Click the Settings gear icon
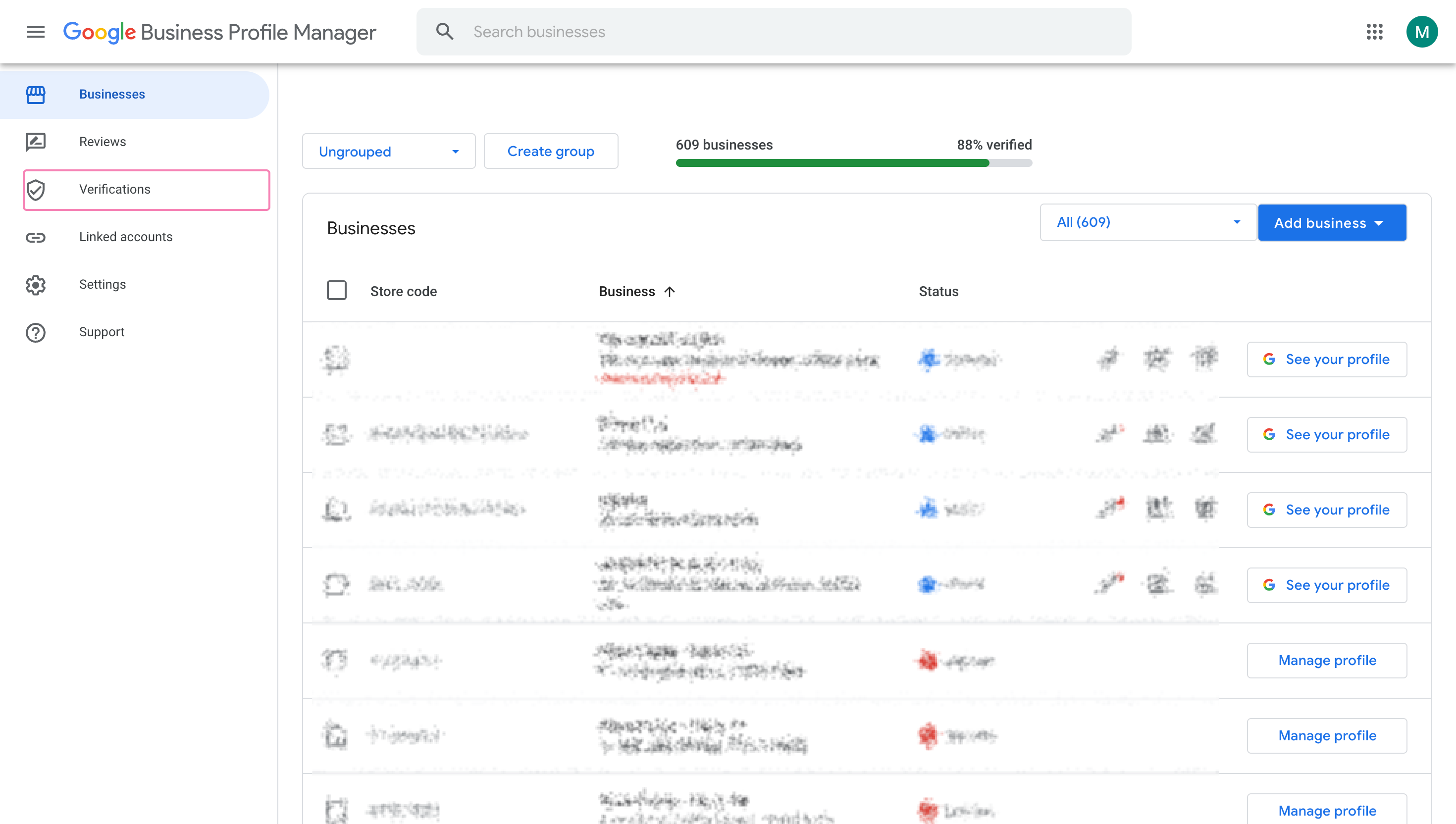Image resolution: width=1456 pixels, height=824 pixels. [35, 285]
